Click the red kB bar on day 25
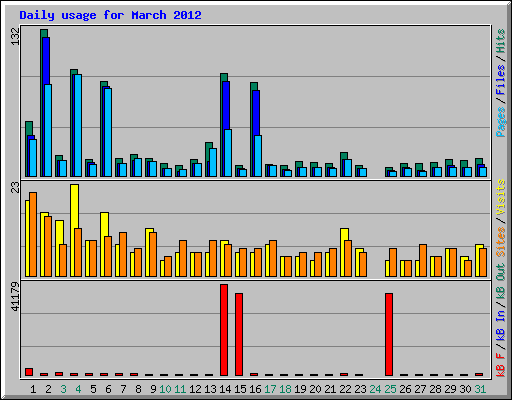The image size is (512, 400). 389,334
